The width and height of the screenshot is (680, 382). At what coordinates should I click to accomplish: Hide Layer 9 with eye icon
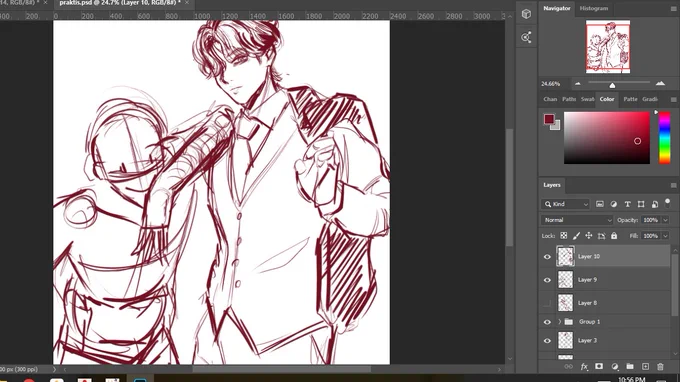[547, 280]
